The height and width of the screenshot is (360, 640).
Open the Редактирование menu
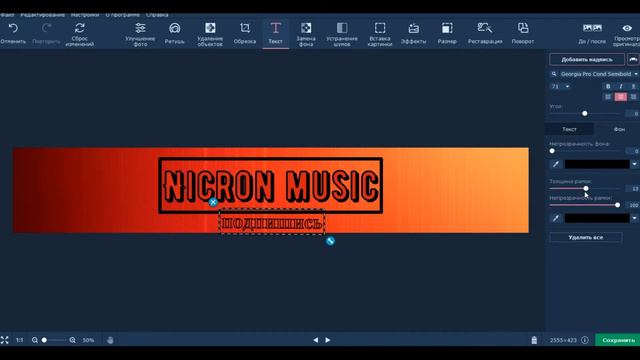(42, 15)
